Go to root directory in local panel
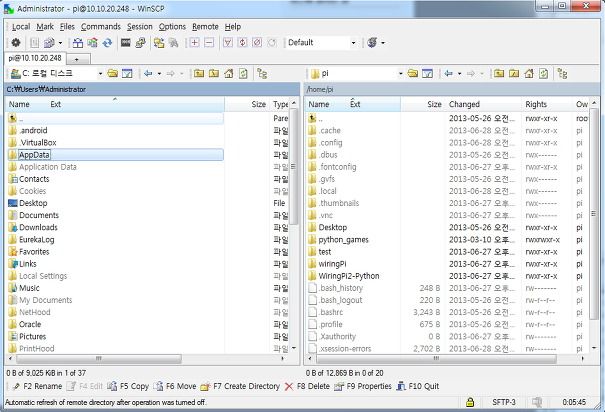Viewport: 605px width, 412px height. pos(214,73)
